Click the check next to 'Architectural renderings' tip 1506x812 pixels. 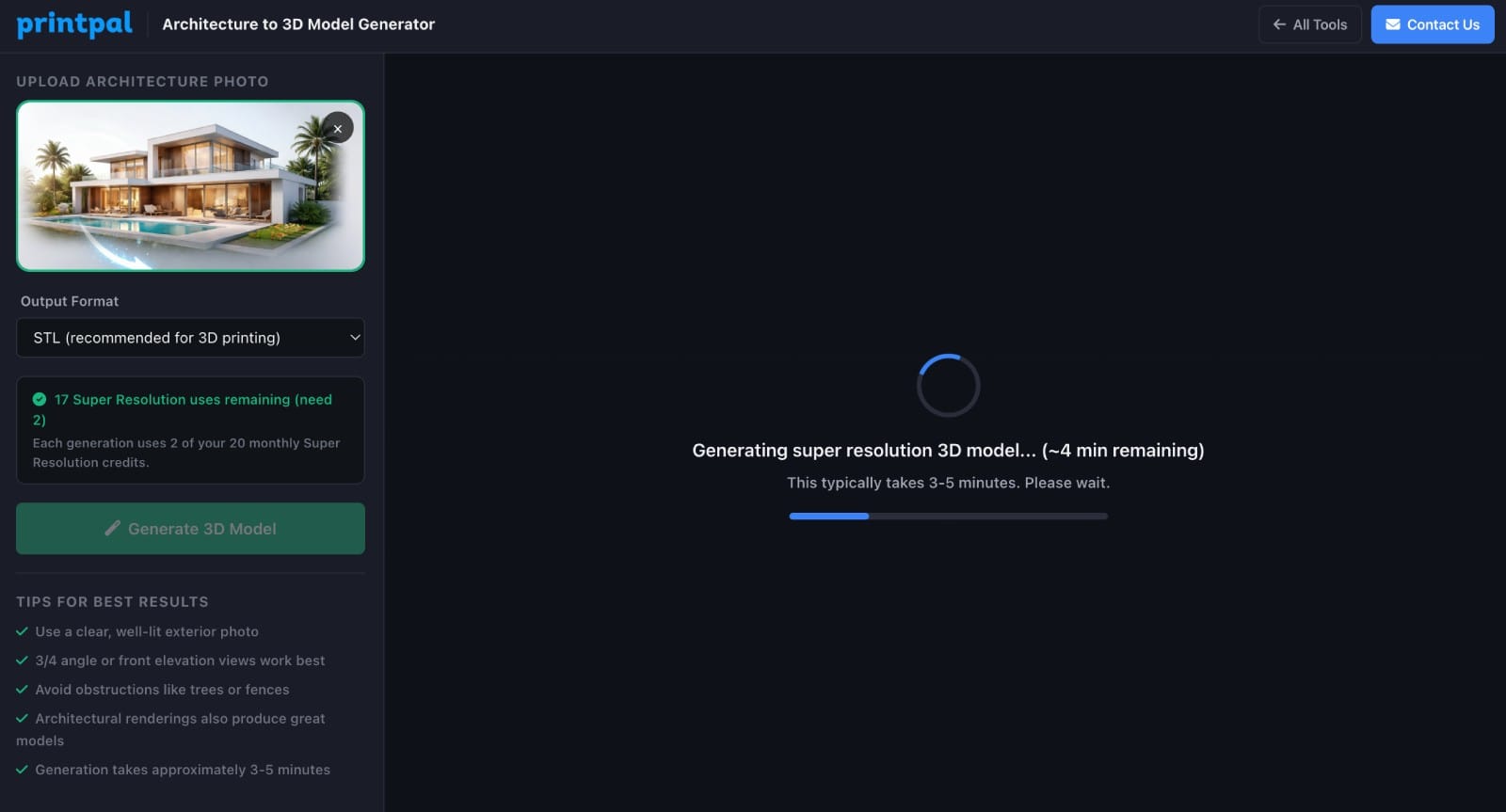23,719
